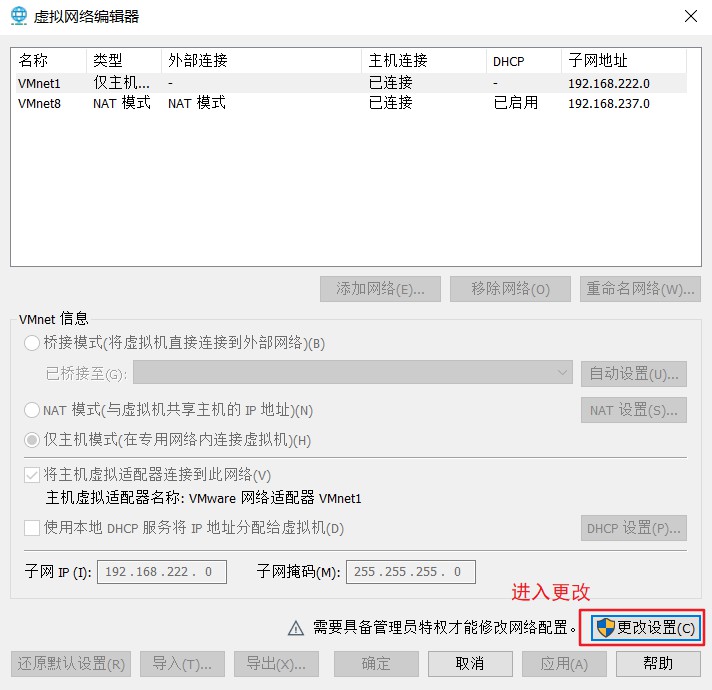
Task: Click subnet address 192.168.237.0
Action: coord(609,104)
